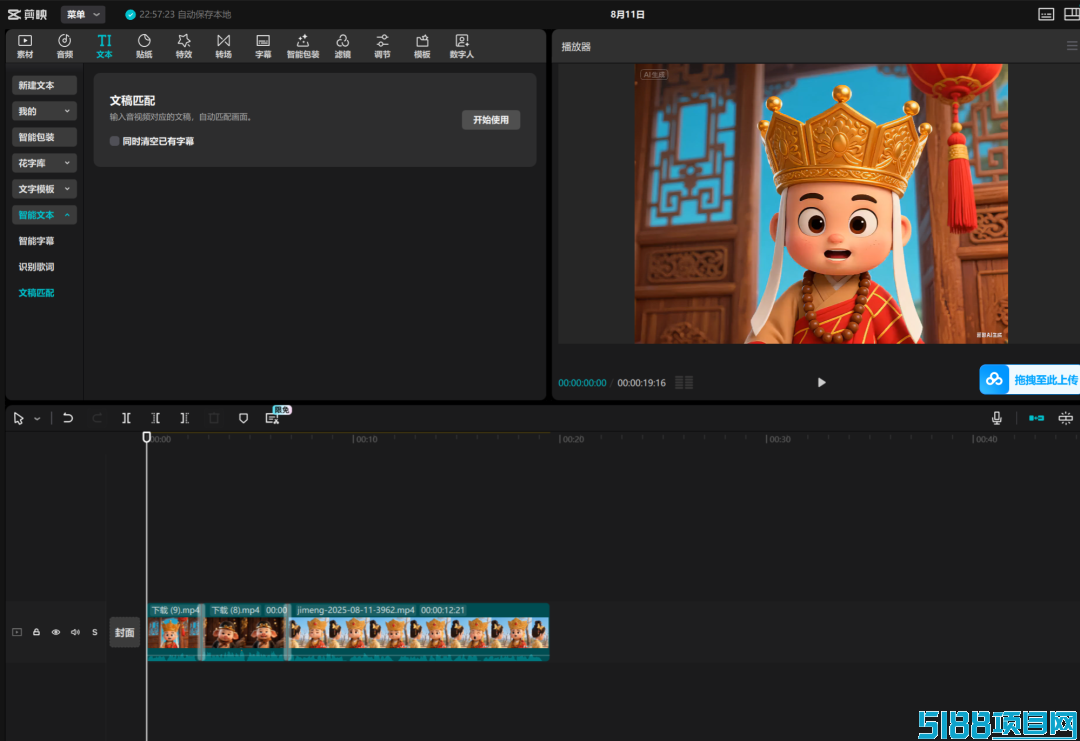The height and width of the screenshot is (741, 1080).
Task: Click the 新建文本 sidebar item
Action: tap(44, 85)
